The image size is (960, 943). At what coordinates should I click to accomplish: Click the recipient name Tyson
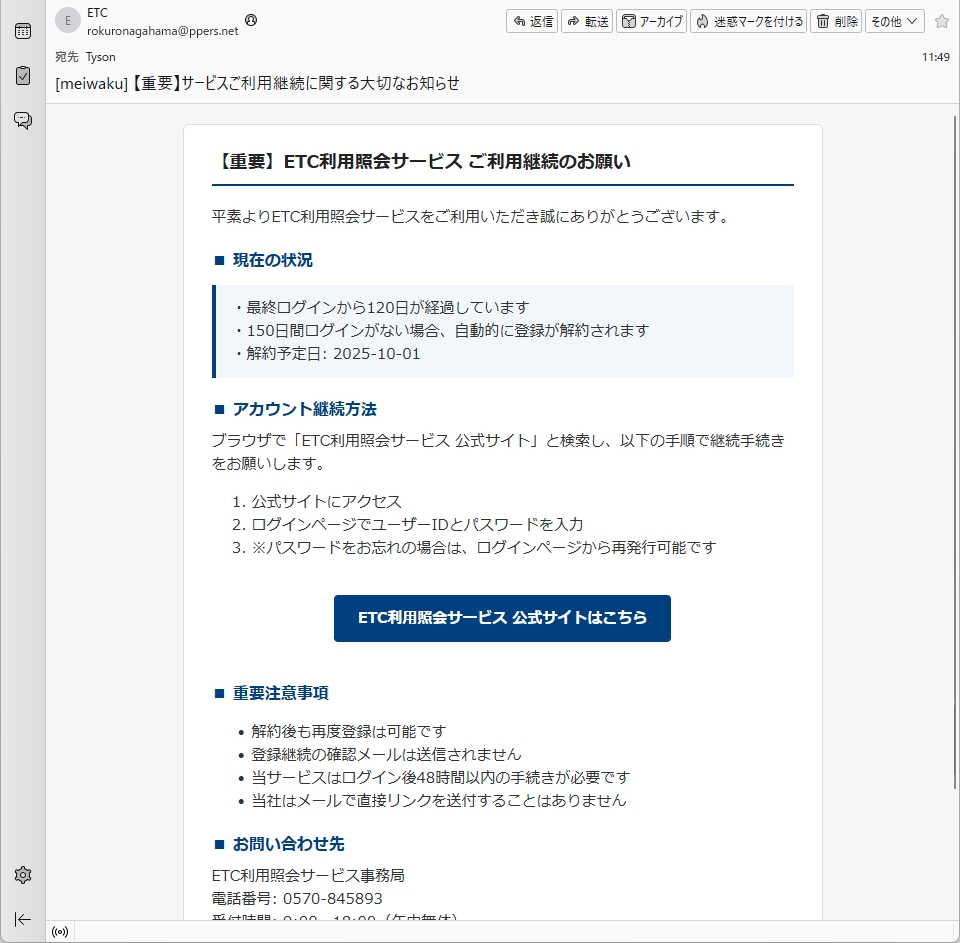(101, 57)
